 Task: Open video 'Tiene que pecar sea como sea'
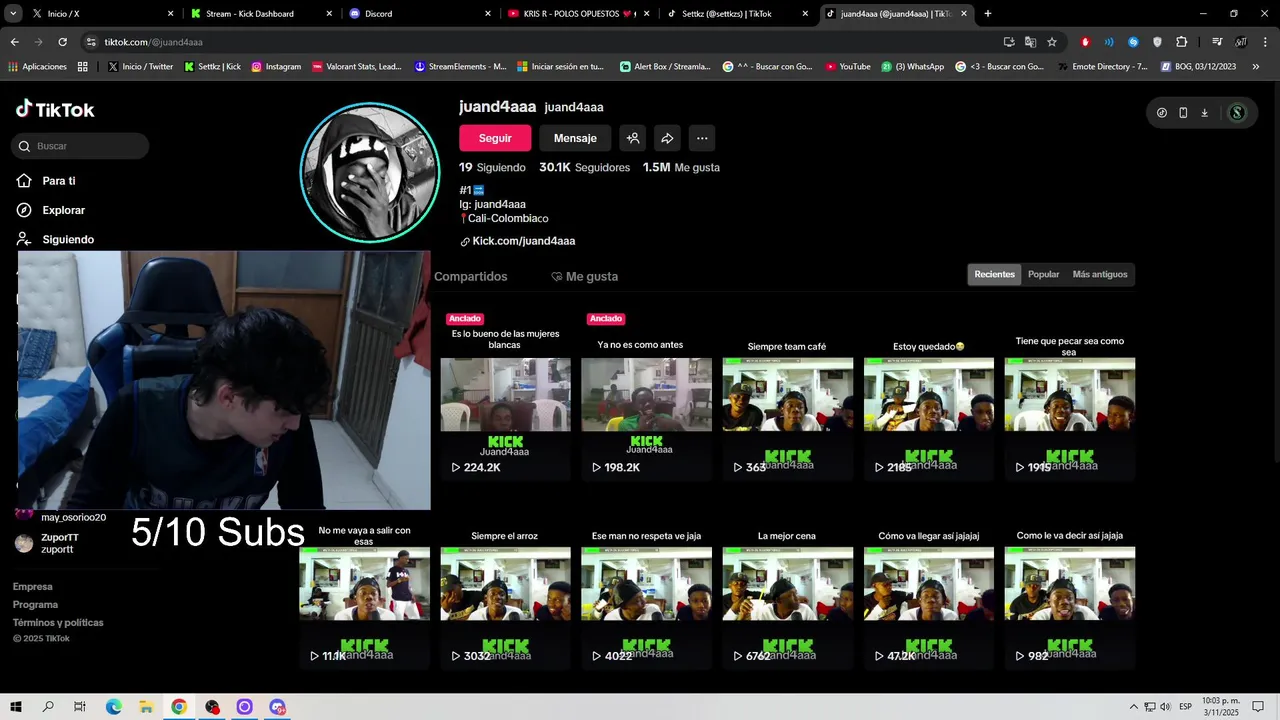[x=1069, y=395]
